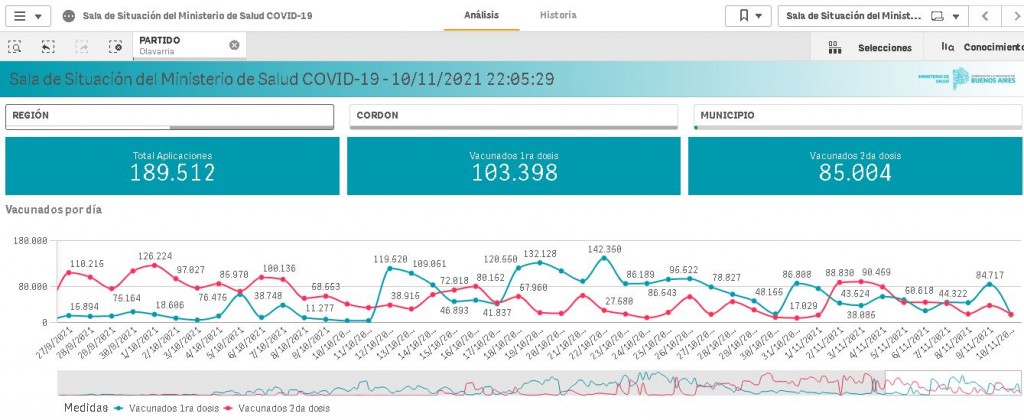Open the MUNICIPIO filter pane
The width and height of the screenshot is (1024, 420).
pos(857,117)
